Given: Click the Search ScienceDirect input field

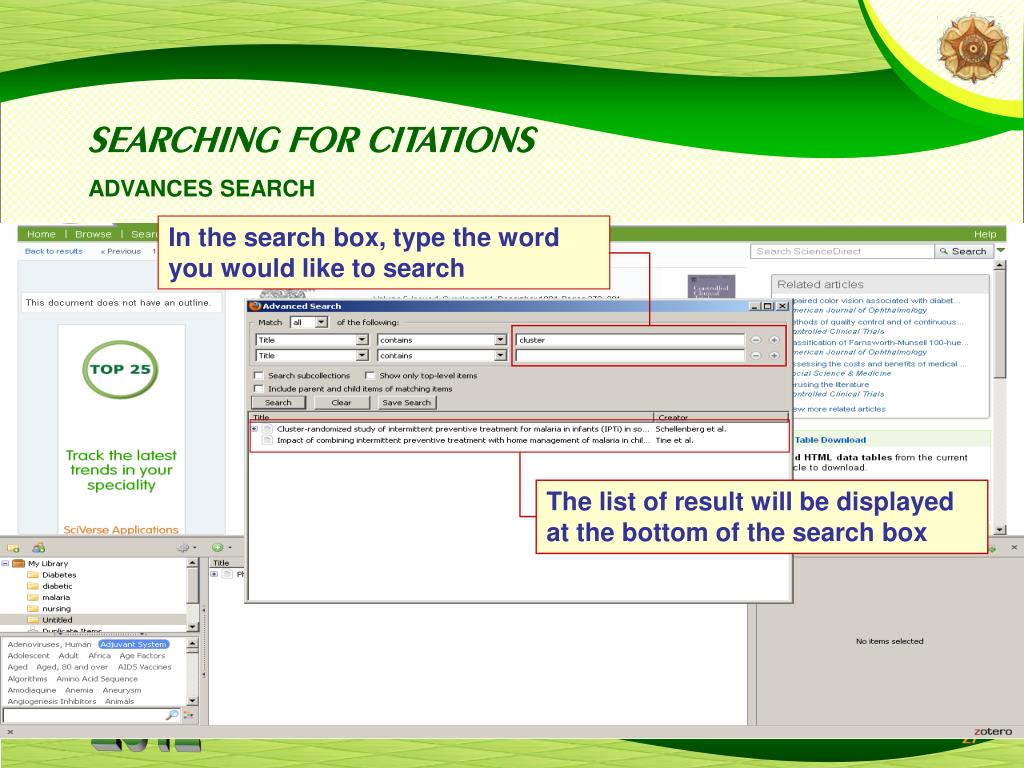Looking at the screenshot, I should 842,251.
